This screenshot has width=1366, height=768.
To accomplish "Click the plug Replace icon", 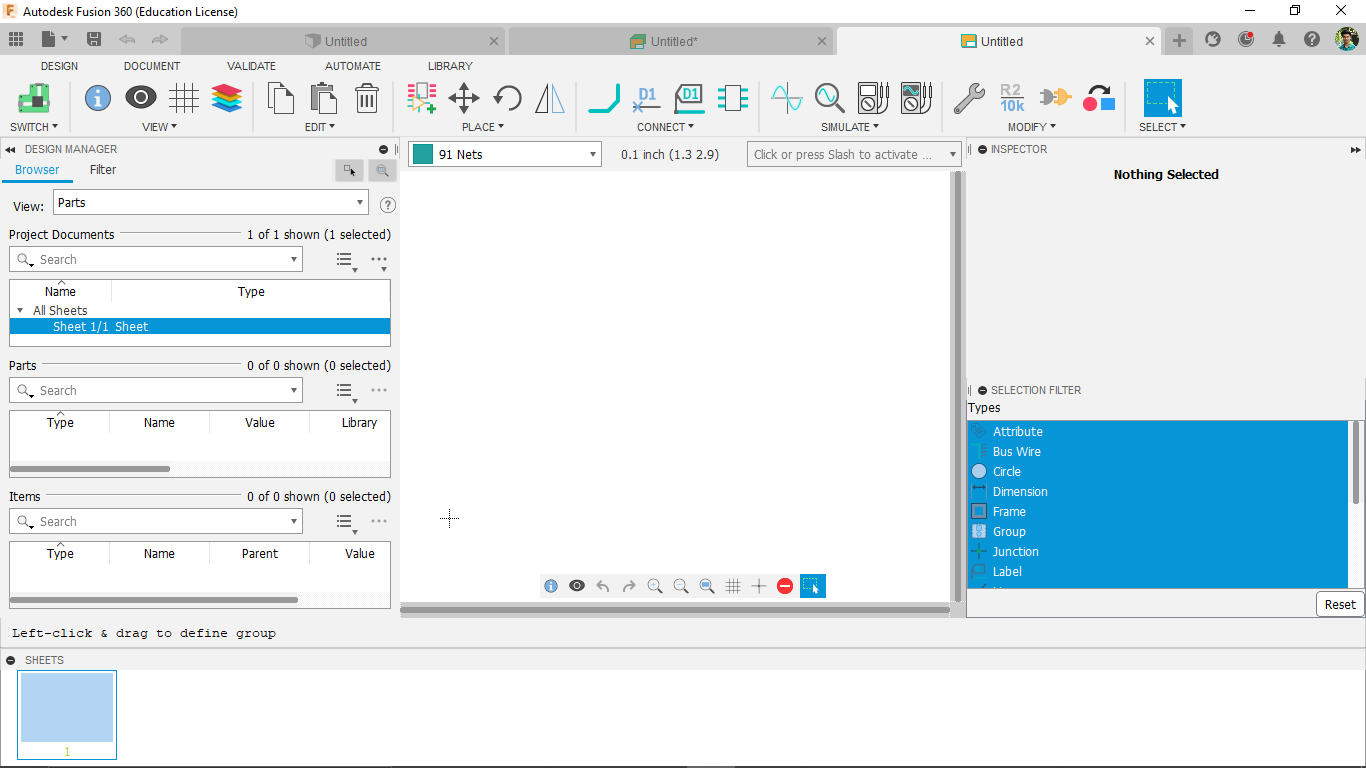I will (x=1055, y=98).
